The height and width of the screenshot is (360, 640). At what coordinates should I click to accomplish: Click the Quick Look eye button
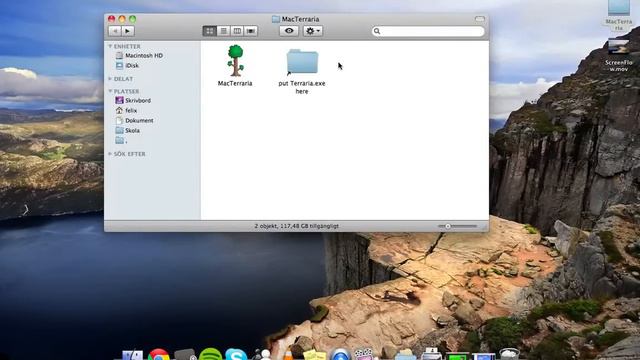(289, 31)
